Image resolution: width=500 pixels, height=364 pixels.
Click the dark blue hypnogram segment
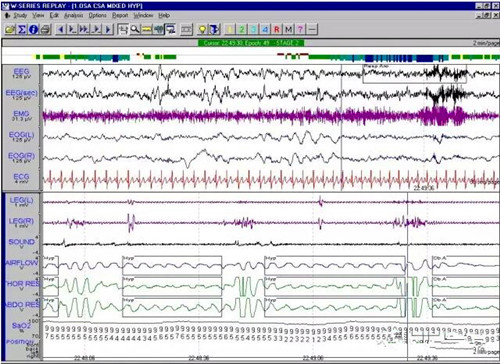pos(424,58)
